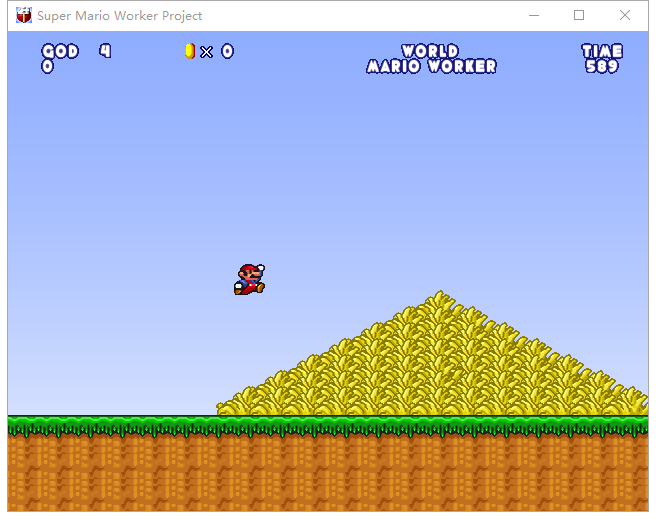656x519 pixels.
Task: Click the lives count '4'
Action: [x=105, y=51]
